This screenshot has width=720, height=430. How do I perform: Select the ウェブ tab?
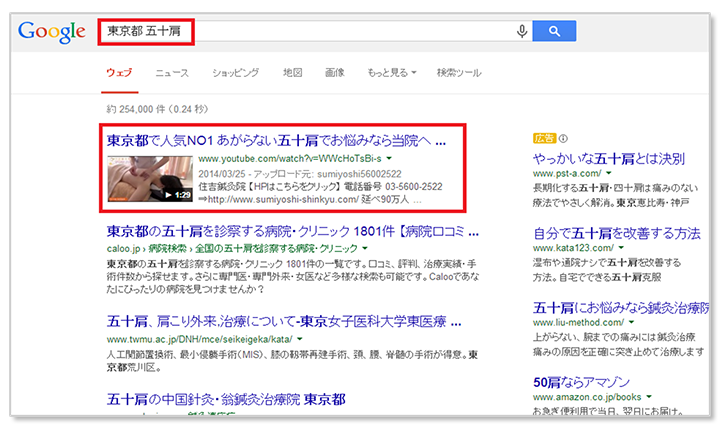pyautogui.click(x=119, y=73)
